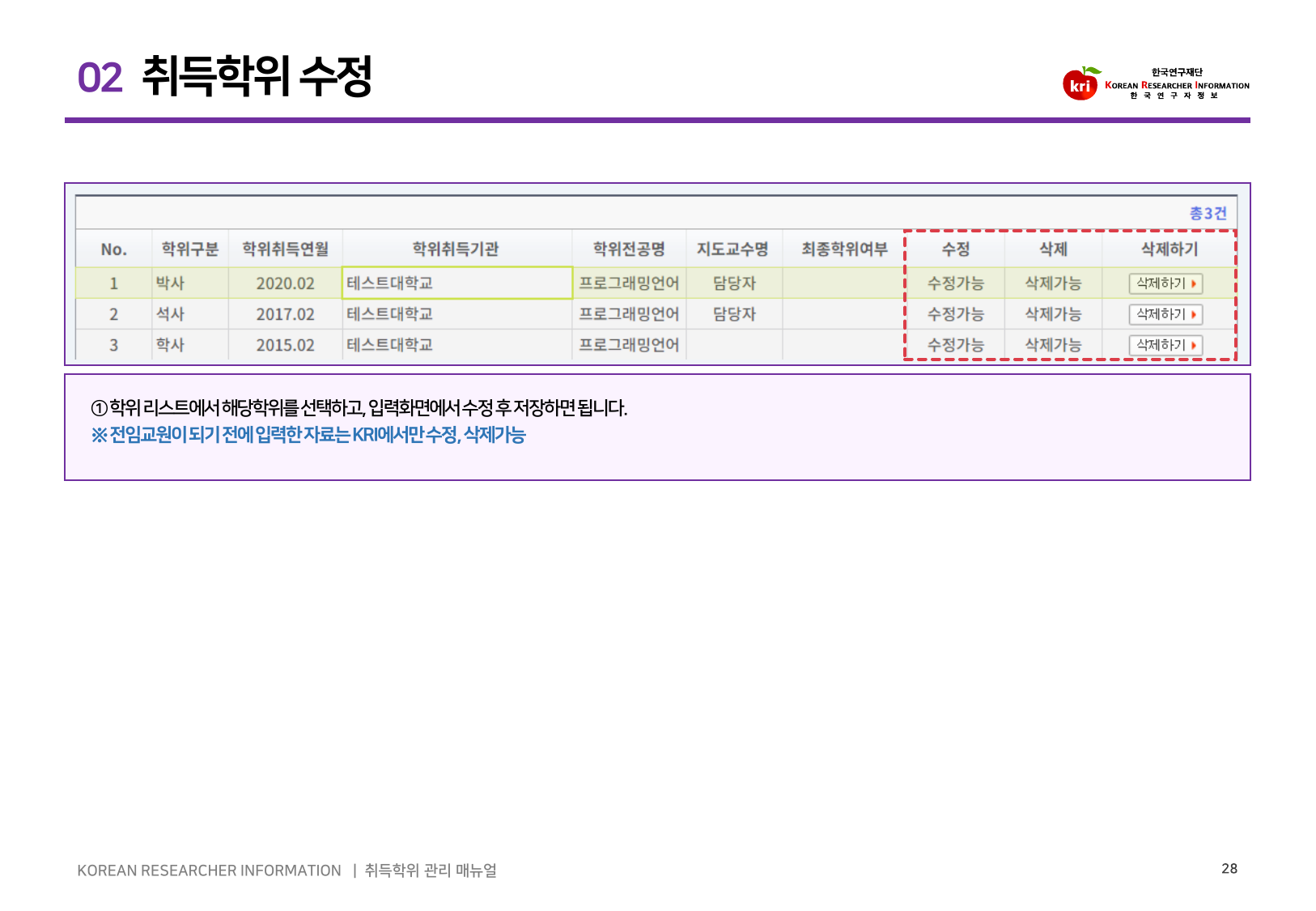This screenshot has height=911, width=1316.
Task: Click the KRI apple logo icon
Action: click(1080, 83)
